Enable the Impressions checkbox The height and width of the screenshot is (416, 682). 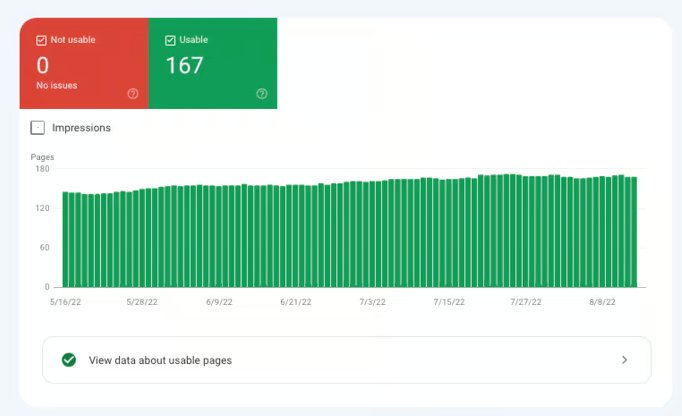pyautogui.click(x=37, y=127)
